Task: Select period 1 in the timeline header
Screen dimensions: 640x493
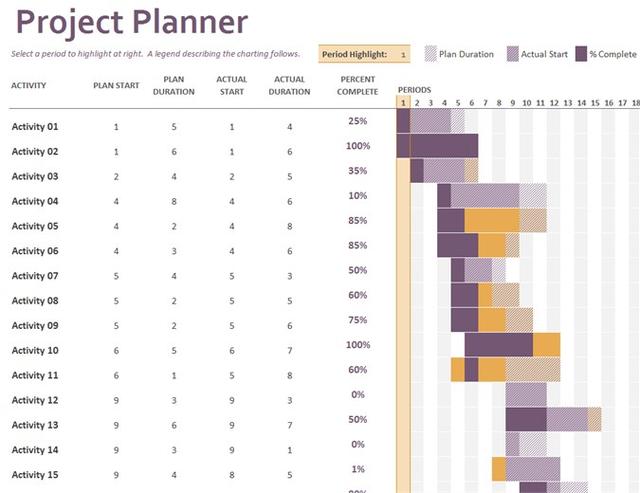Action: (x=403, y=102)
